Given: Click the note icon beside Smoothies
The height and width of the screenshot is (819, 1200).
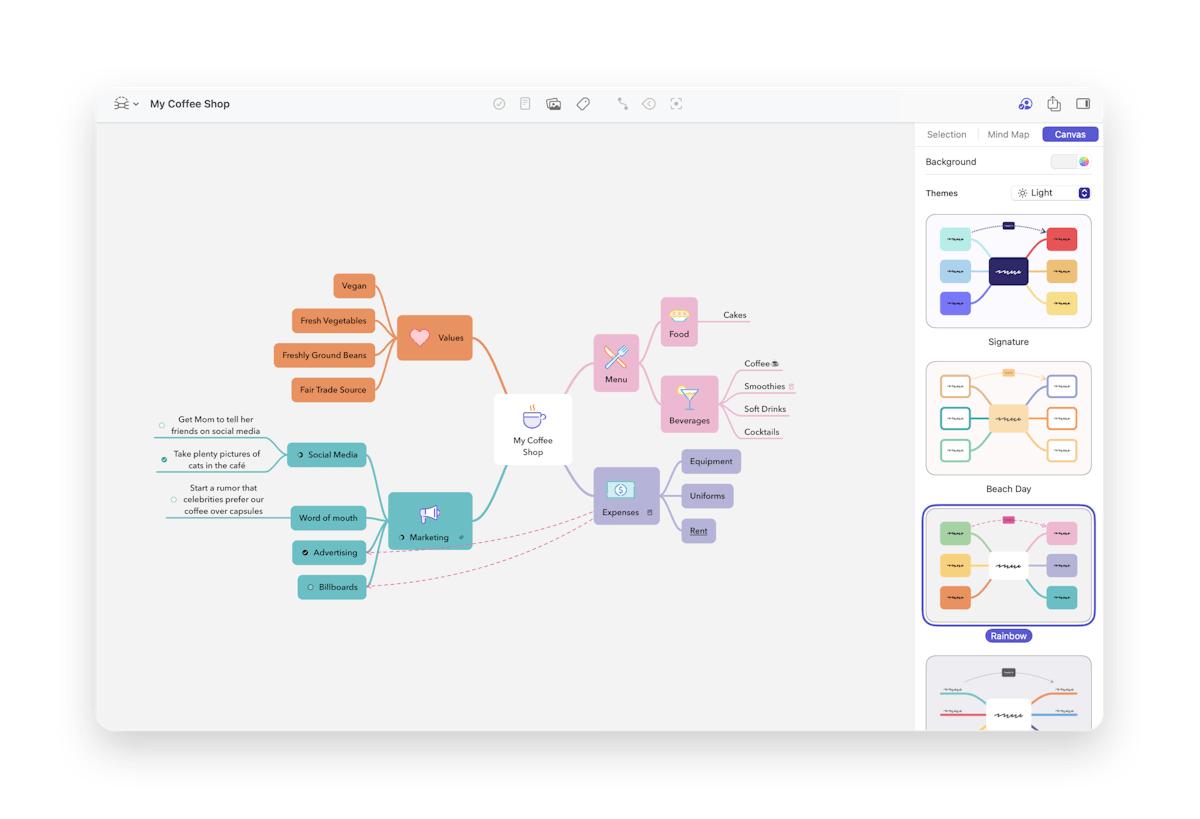Looking at the screenshot, I should 791,386.
